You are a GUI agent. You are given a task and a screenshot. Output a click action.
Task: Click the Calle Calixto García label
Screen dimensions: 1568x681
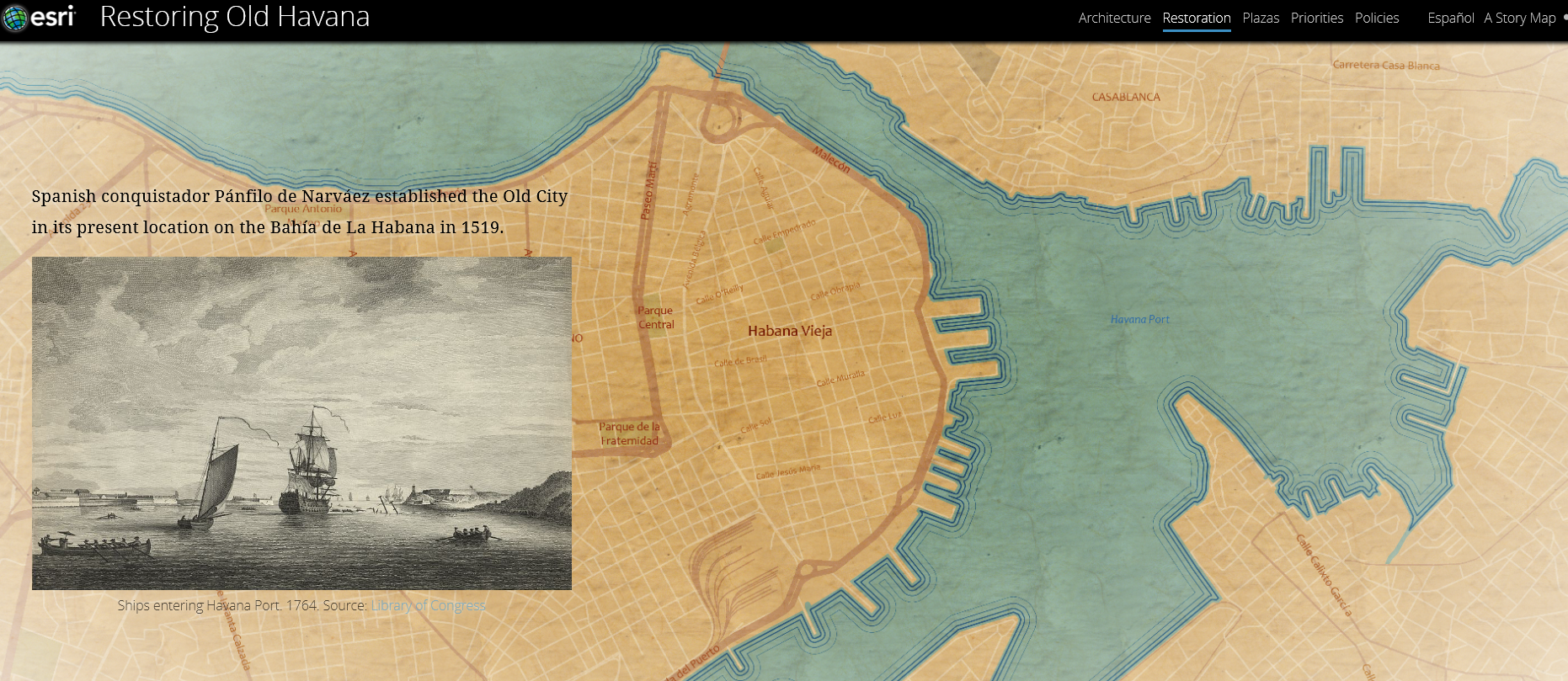[1325, 576]
